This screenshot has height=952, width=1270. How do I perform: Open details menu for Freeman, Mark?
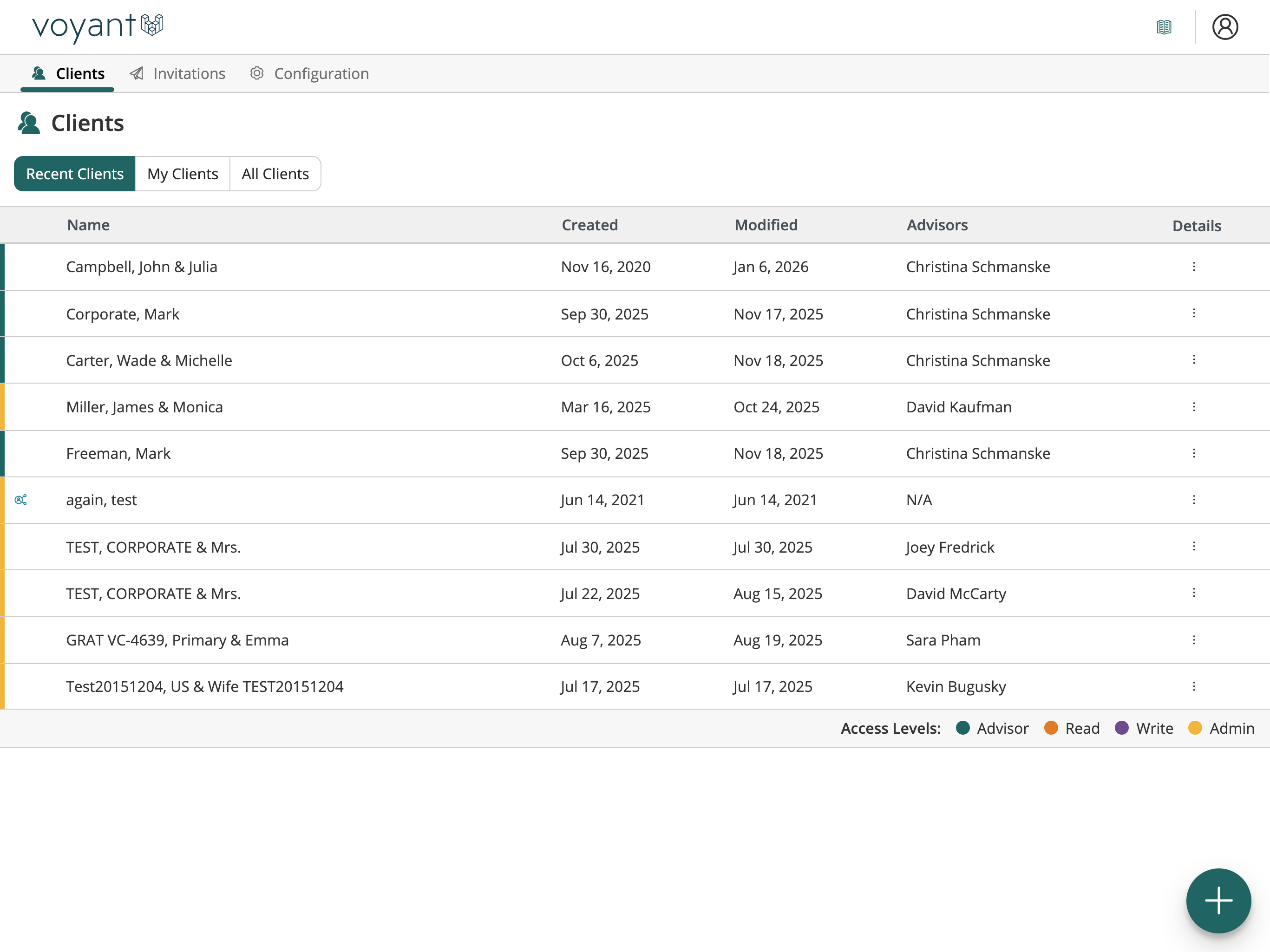pos(1194,453)
